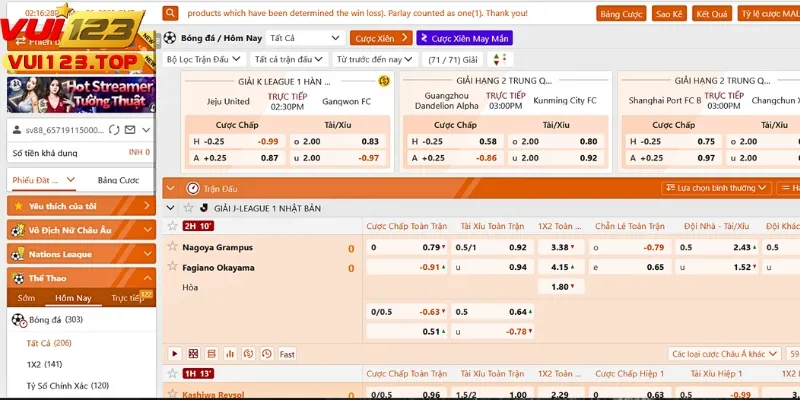Toggle favorite star on 2H 10' match row

172,226
